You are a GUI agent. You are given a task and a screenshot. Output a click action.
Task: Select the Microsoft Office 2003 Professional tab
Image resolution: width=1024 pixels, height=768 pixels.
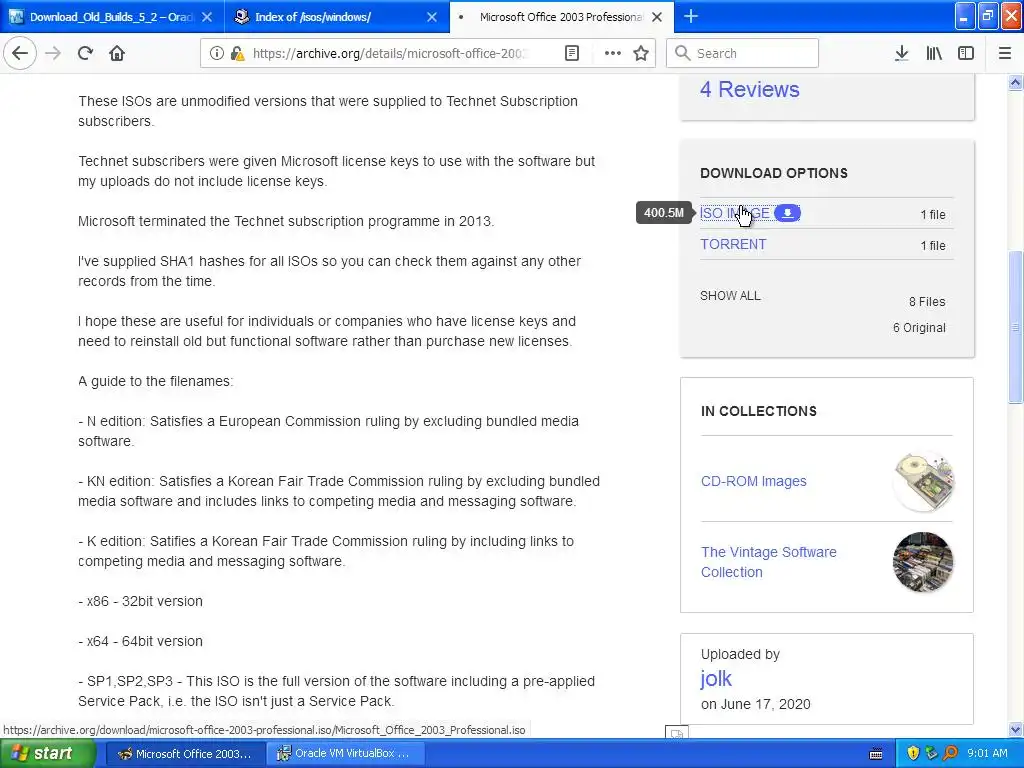point(560,17)
